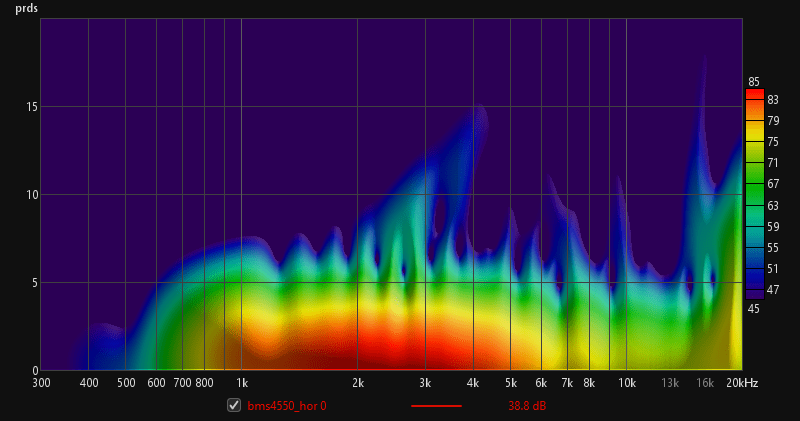
Task: Click the 71 label on color scale
Action: [773, 162]
